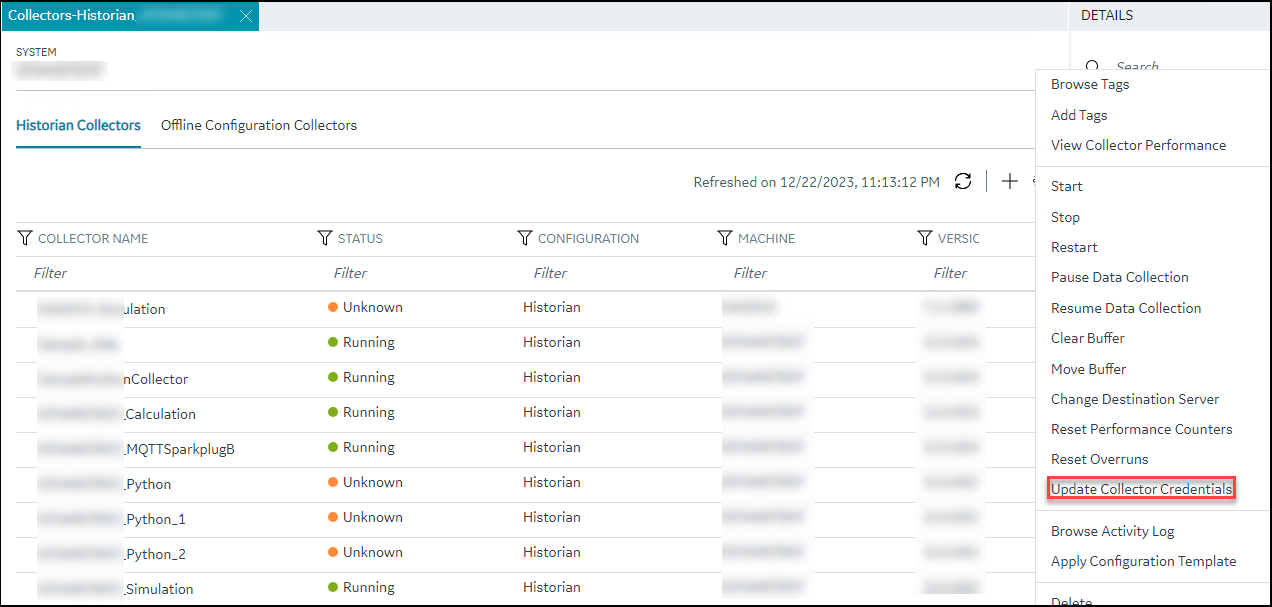
Task: Click the refreshed timestamp text
Action: (816, 182)
